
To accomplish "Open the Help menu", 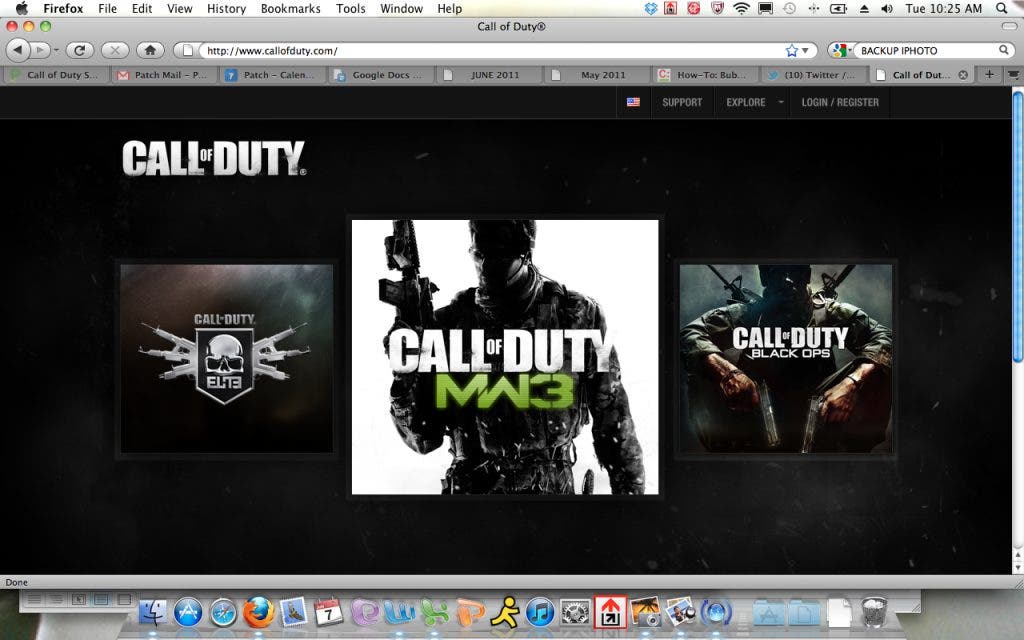I will pyautogui.click(x=449, y=8).
